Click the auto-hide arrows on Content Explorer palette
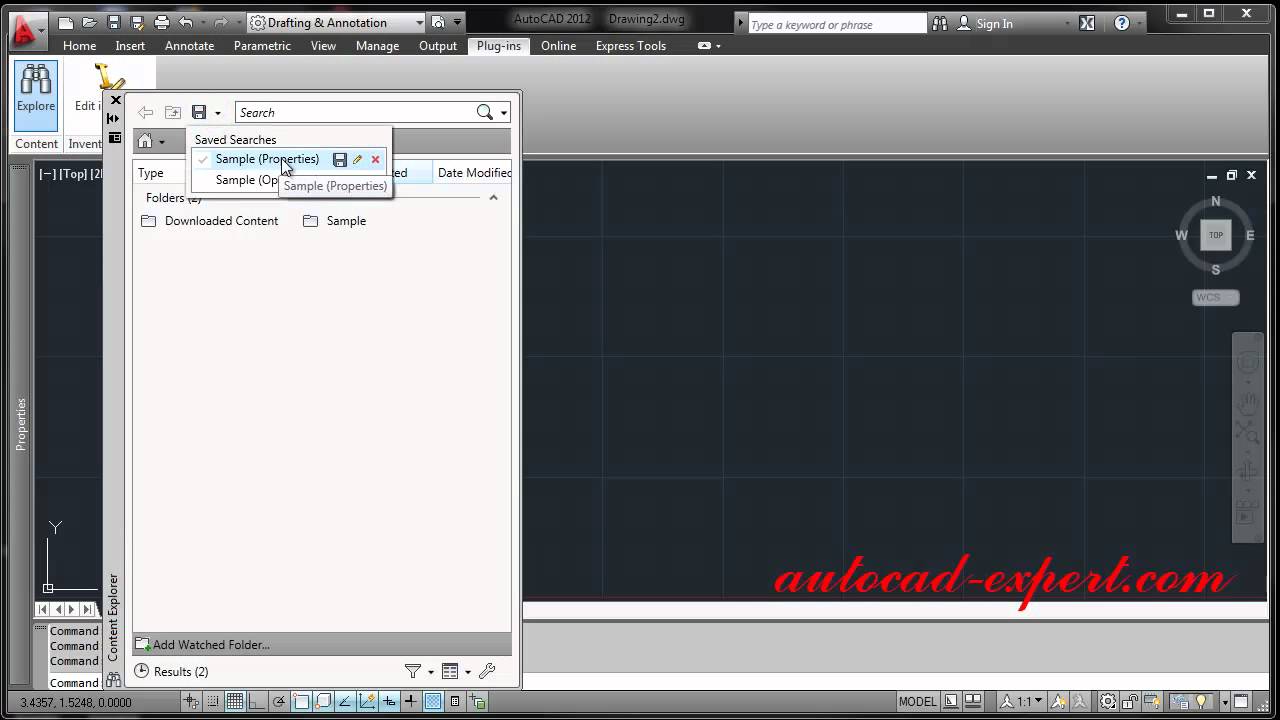1280x720 pixels. click(x=114, y=118)
